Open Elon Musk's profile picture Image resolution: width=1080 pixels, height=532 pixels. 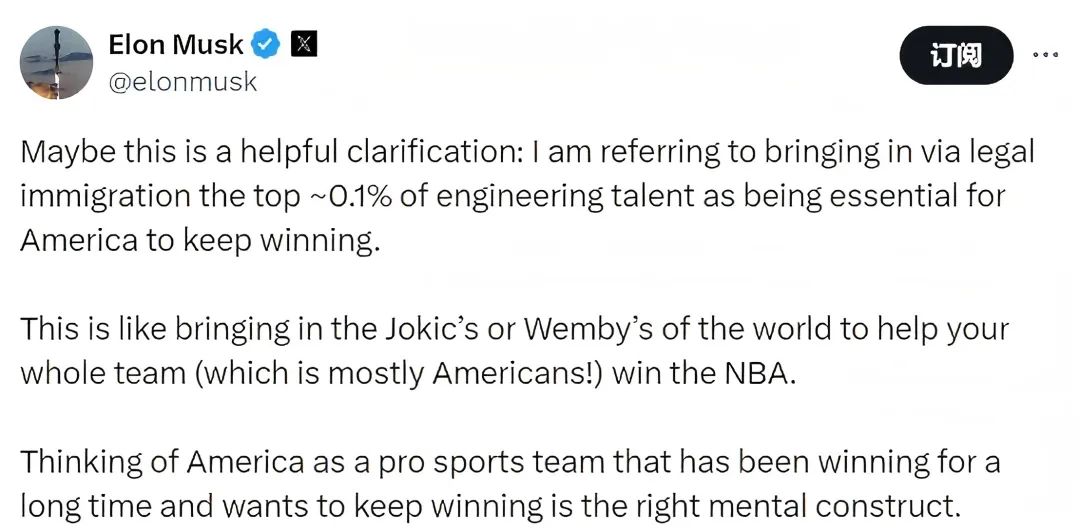pyautogui.click(x=56, y=63)
